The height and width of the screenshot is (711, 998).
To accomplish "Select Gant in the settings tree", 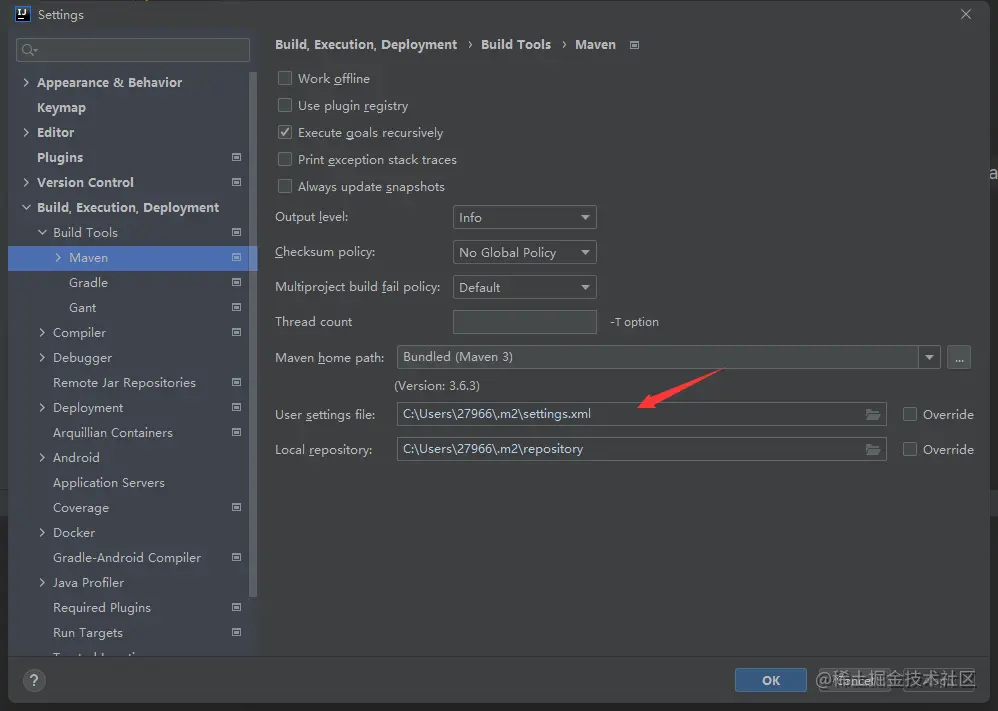I will (x=83, y=308).
